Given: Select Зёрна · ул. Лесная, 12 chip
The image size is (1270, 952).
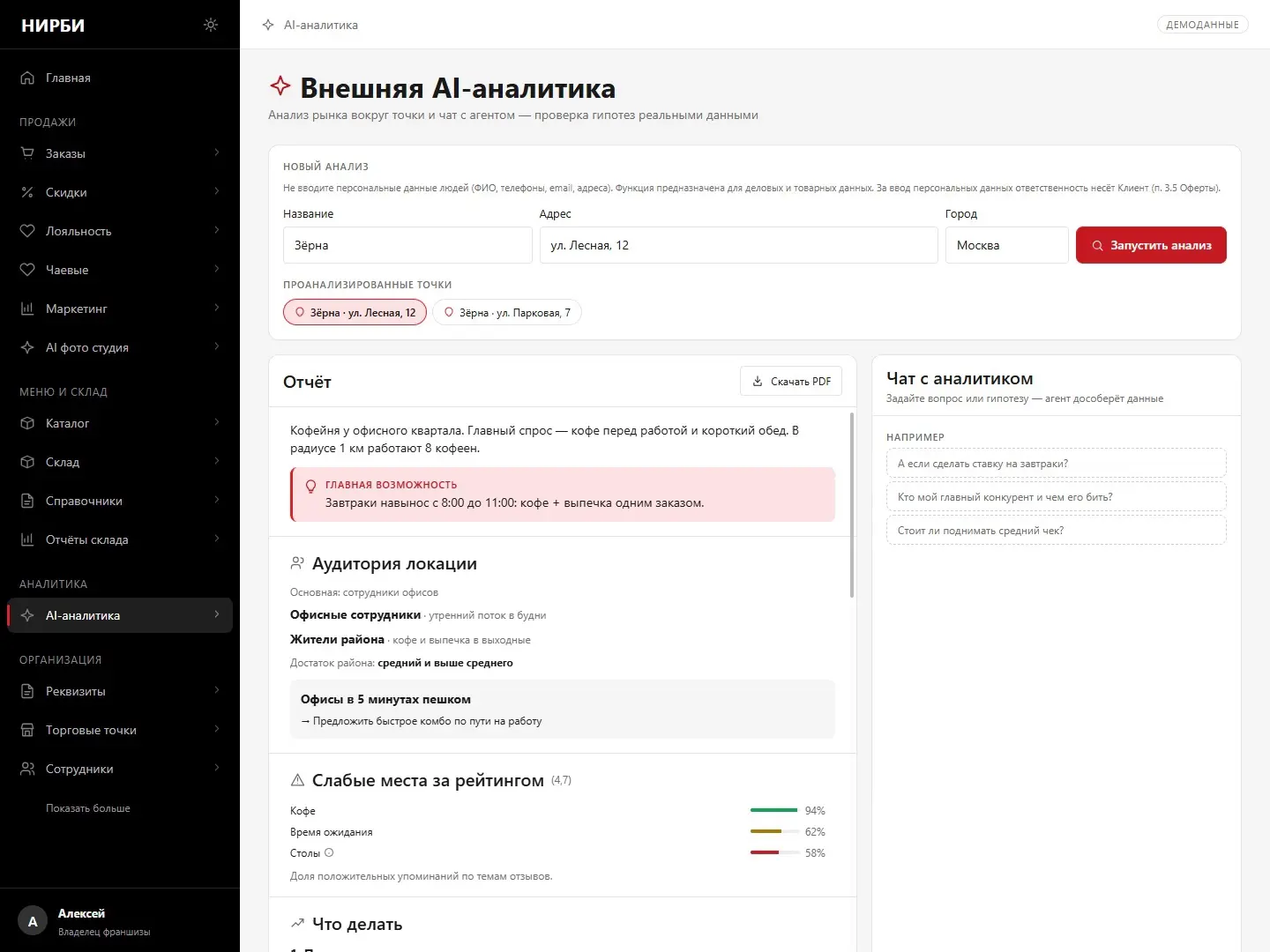Looking at the screenshot, I should click(355, 312).
